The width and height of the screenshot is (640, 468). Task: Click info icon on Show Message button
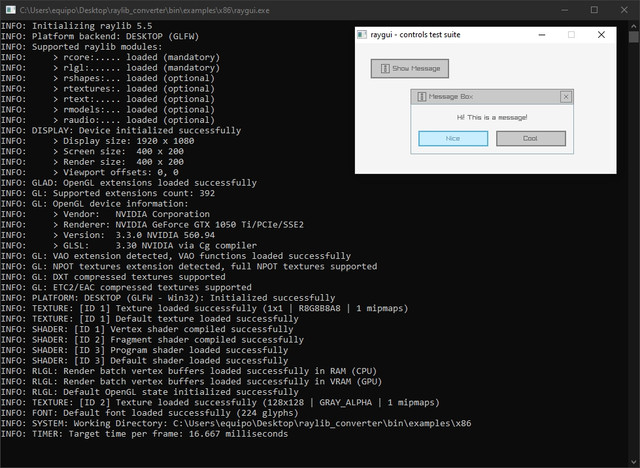coord(385,69)
